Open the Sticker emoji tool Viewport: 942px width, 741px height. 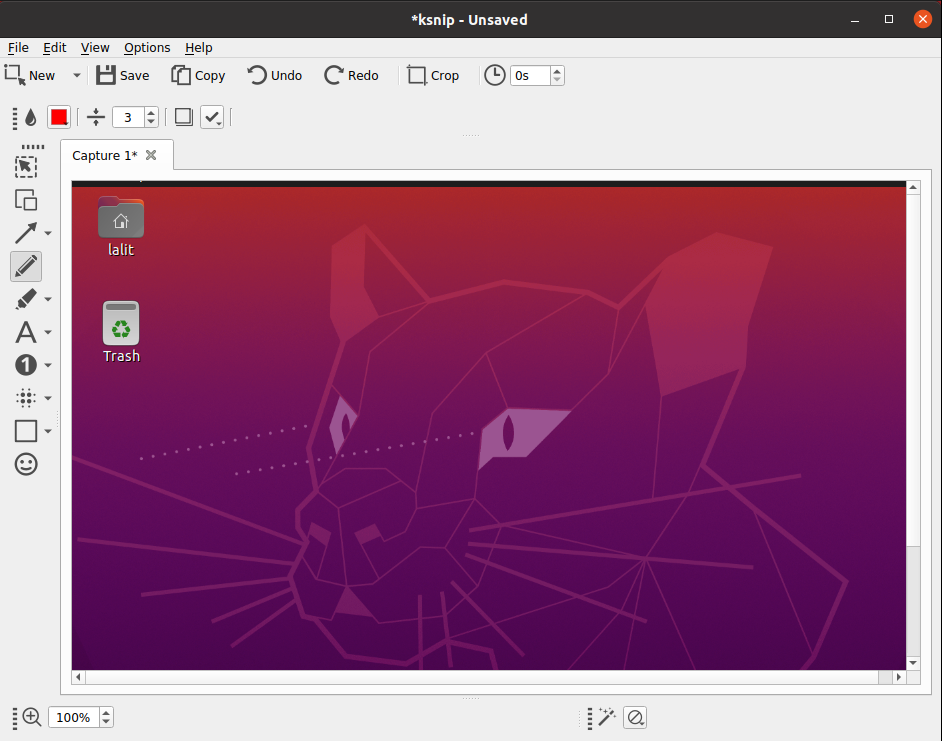(x=25, y=464)
